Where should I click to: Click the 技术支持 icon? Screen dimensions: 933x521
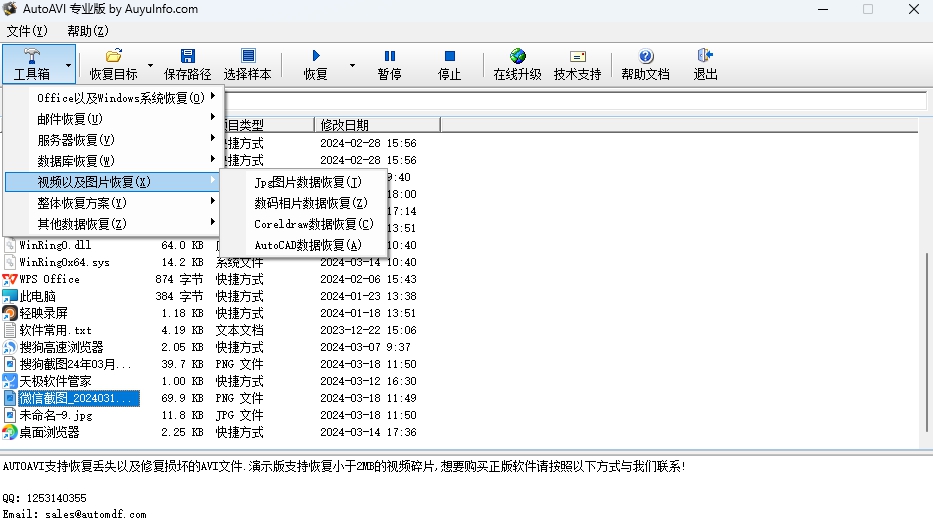[x=577, y=56]
